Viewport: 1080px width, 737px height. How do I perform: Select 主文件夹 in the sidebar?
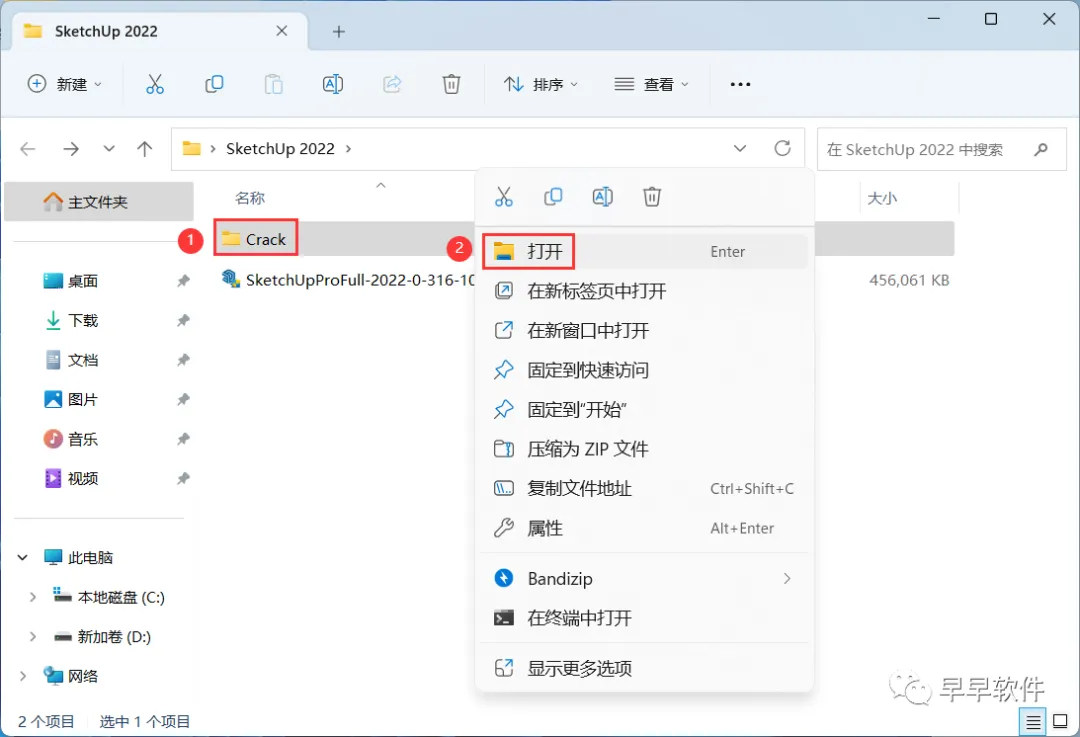98,202
